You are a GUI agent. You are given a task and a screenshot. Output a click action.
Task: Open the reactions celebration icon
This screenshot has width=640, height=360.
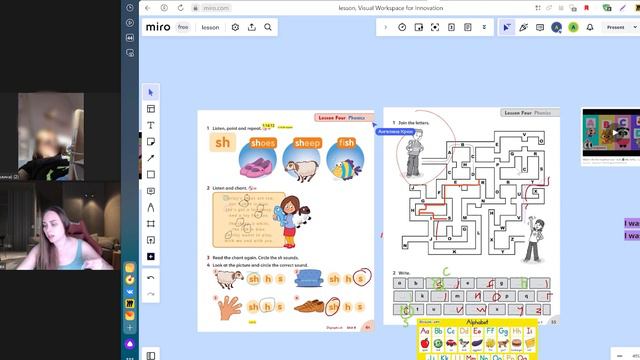coord(524,27)
